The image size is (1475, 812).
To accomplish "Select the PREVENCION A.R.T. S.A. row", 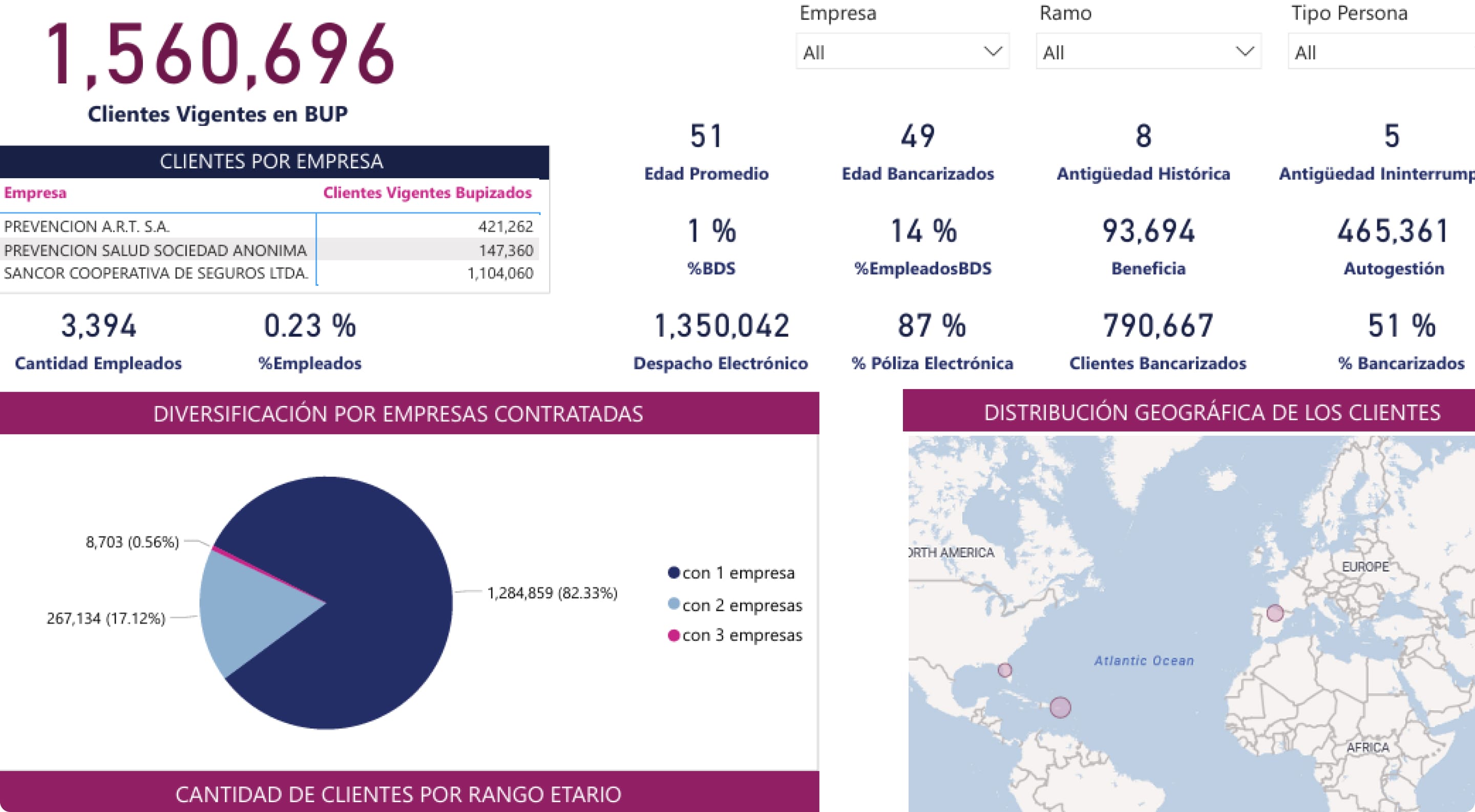I will click(87, 227).
